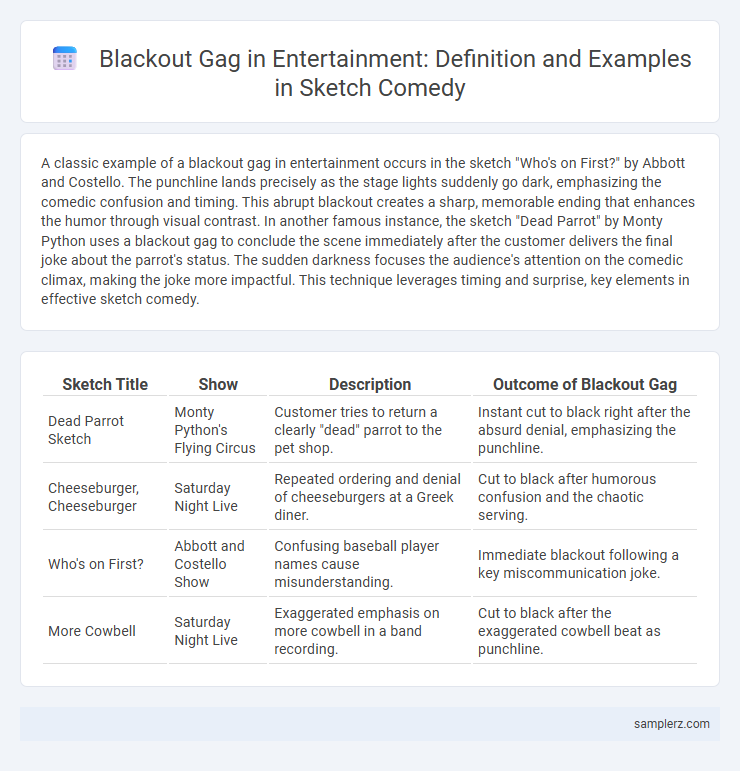This screenshot has width=740, height=771.
Task: Click the intro paragraph about blackout gags
Action: (368, 231)
